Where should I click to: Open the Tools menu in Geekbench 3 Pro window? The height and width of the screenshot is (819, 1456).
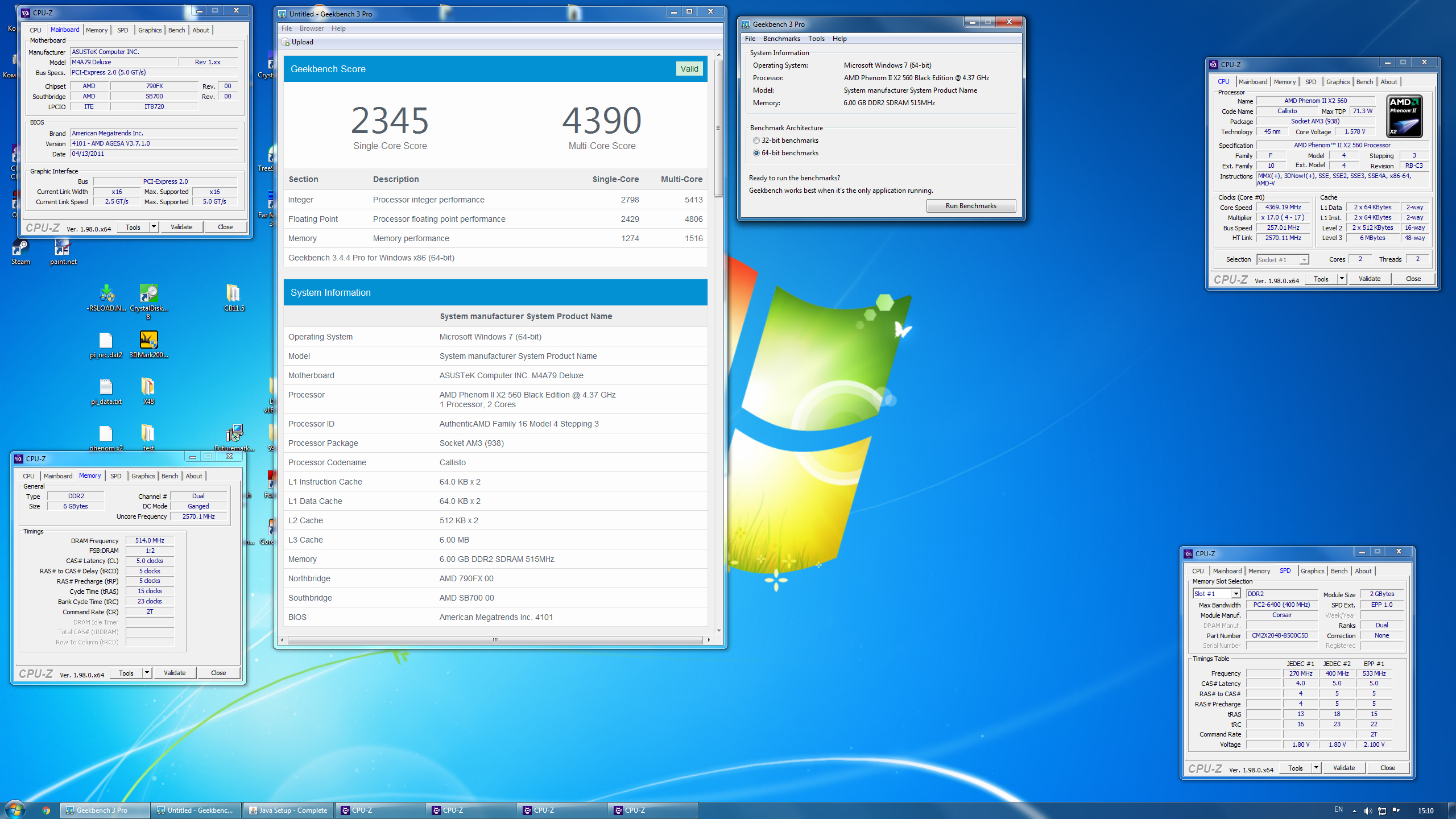coord(816,39)
